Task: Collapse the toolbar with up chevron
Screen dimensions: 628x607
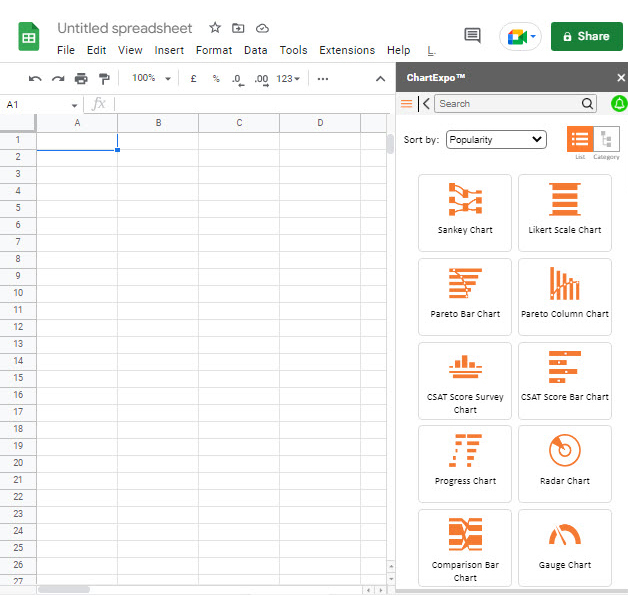Action: [x=380, y=78]
